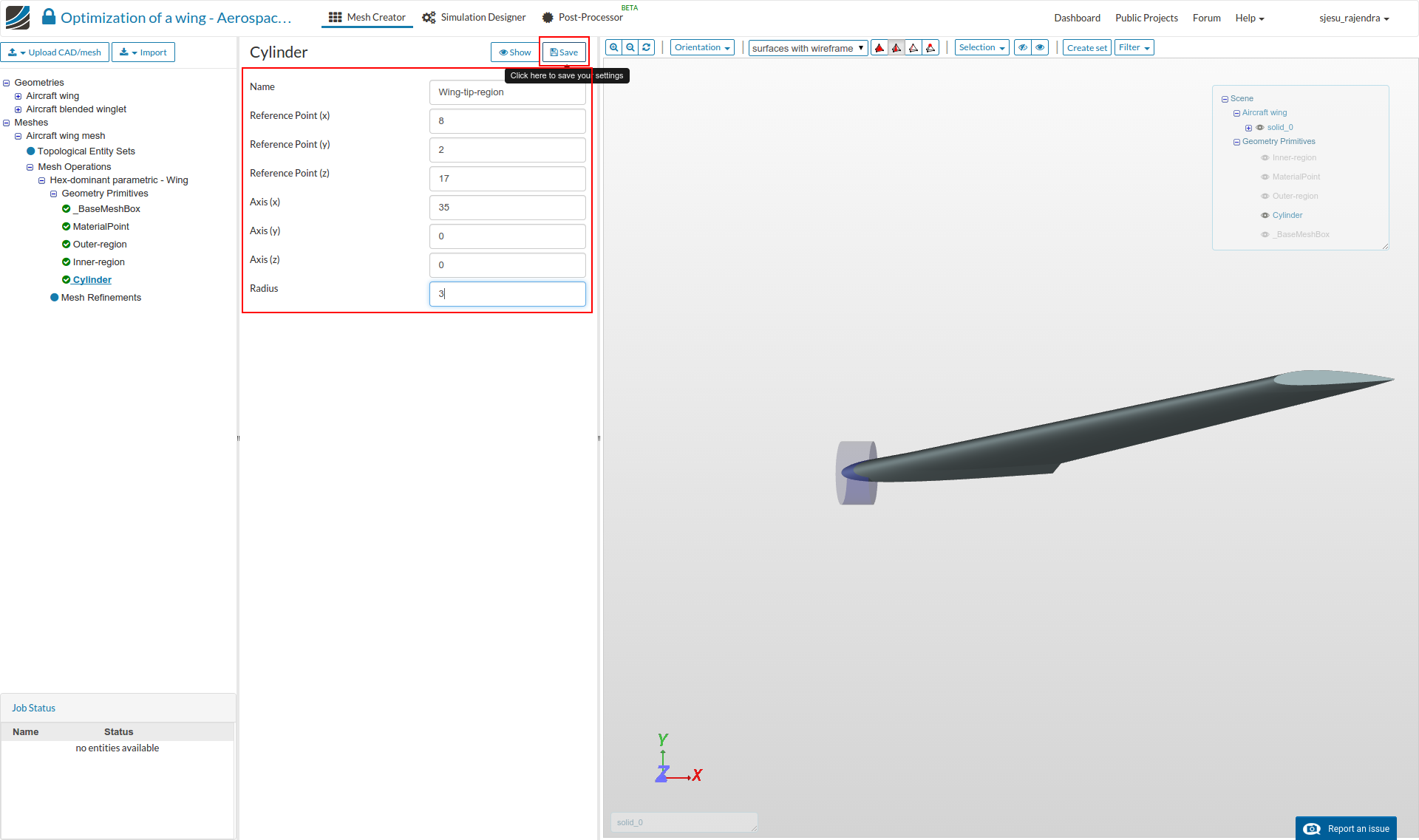Viewport: 1419px width, 840px height.
Task: Select the volume picking tetrahedron icon
Action: (x=879, y=48)
